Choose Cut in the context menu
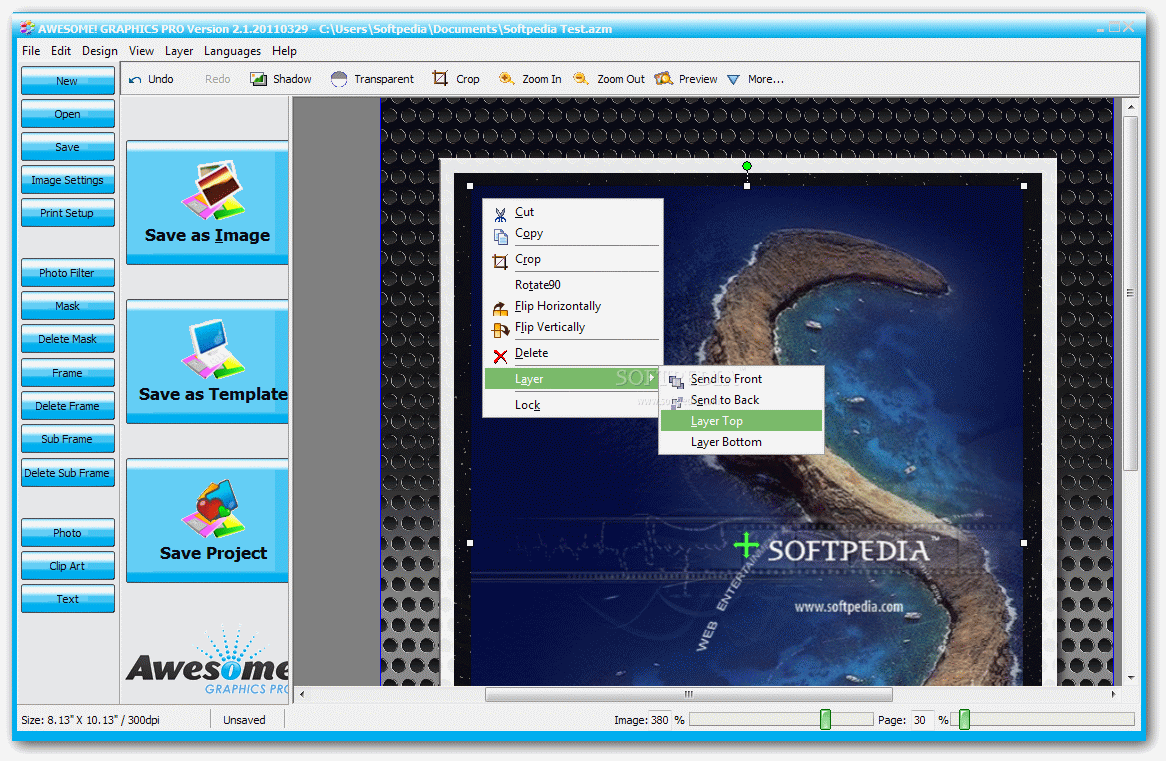 pos(572,212)
